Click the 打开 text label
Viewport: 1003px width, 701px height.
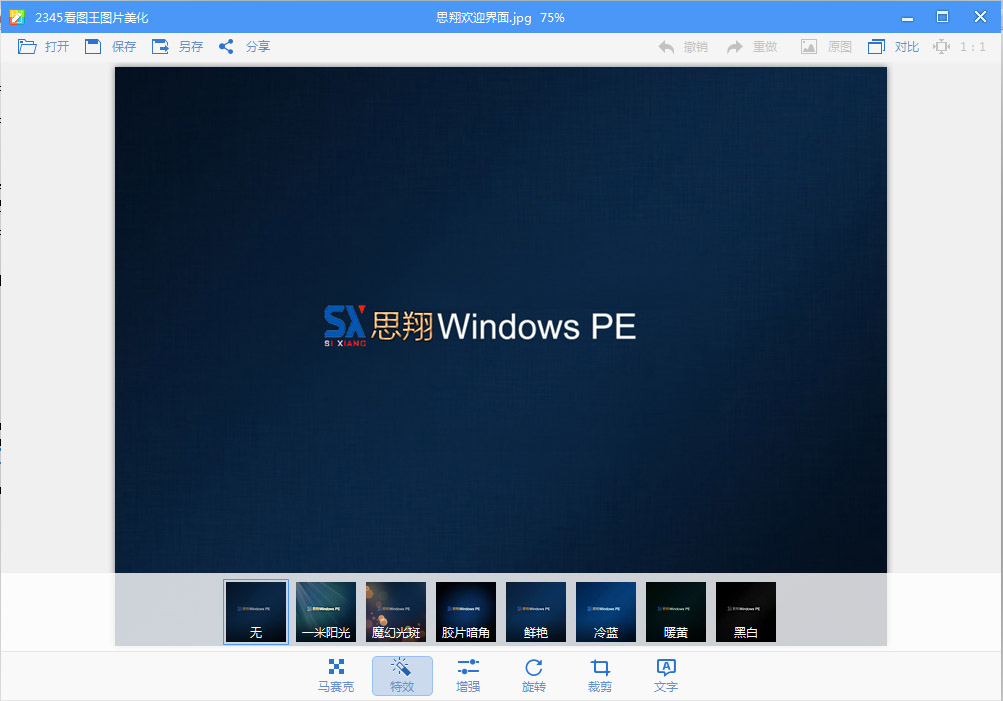(57, 47)
